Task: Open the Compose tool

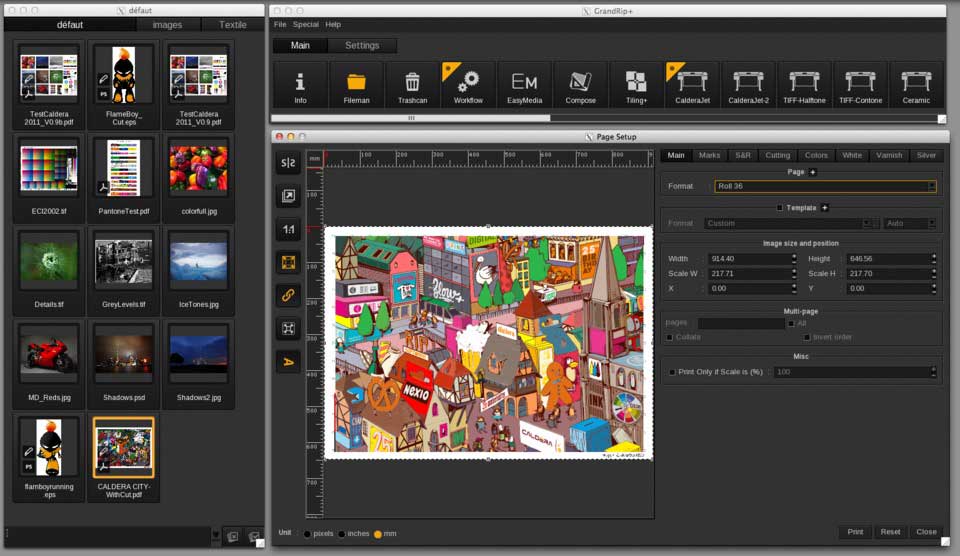Action: click(580, 85)
